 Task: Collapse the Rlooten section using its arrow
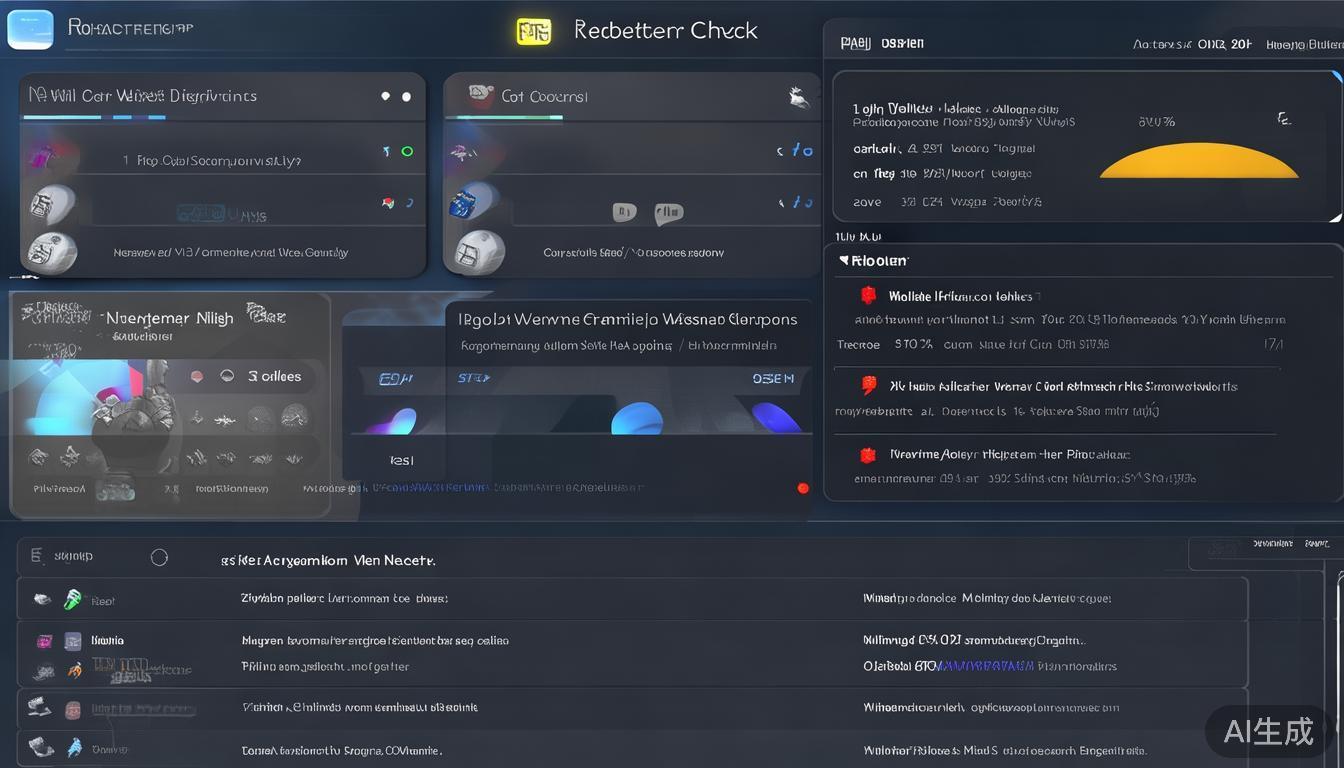[x=844, y=260]
